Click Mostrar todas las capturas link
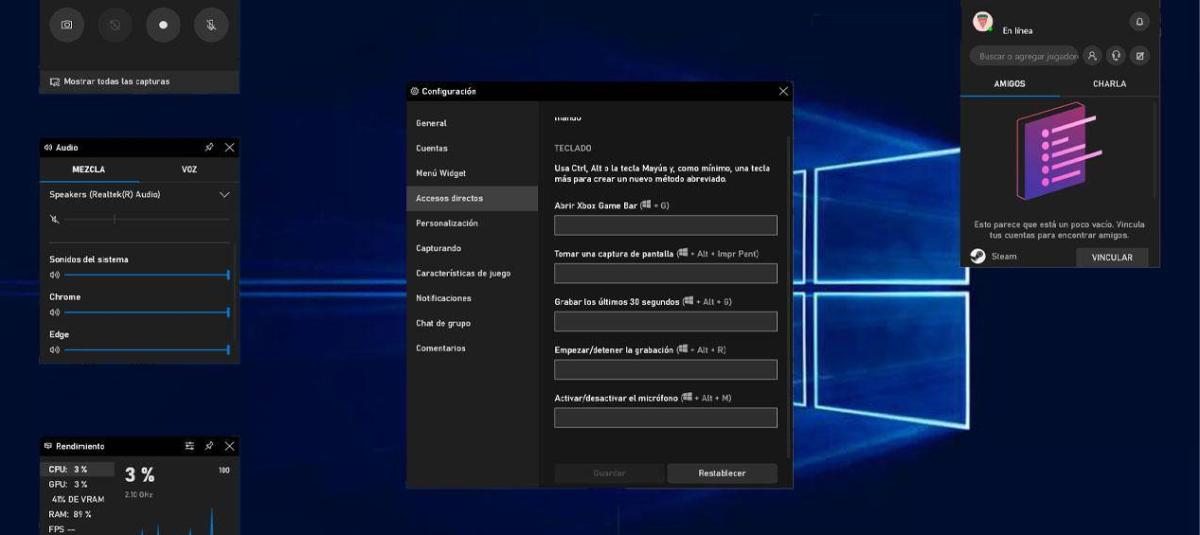The width and height of the screenshot is (1200, 535). 116,81
